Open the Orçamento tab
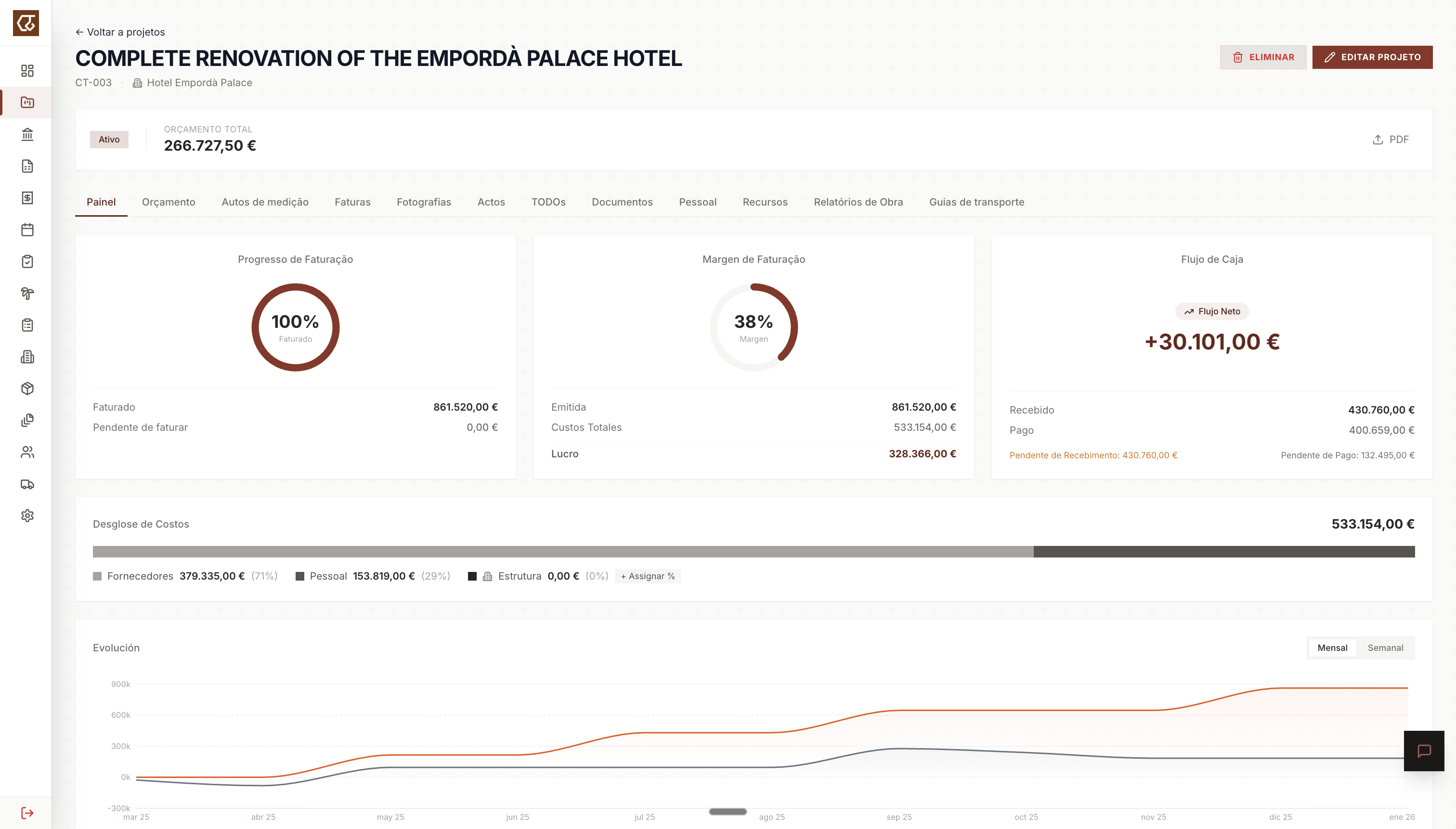The image size is (1456, 829). (x=169, y=202)
